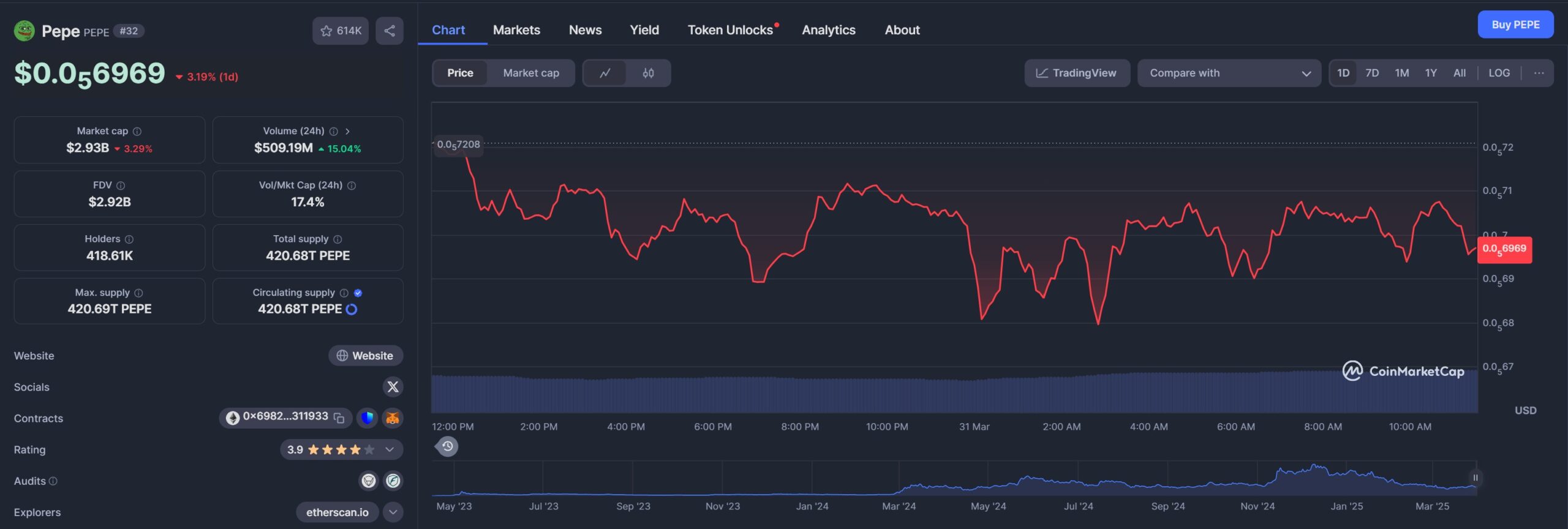Switch to the Chart tab

coord(448,30)
